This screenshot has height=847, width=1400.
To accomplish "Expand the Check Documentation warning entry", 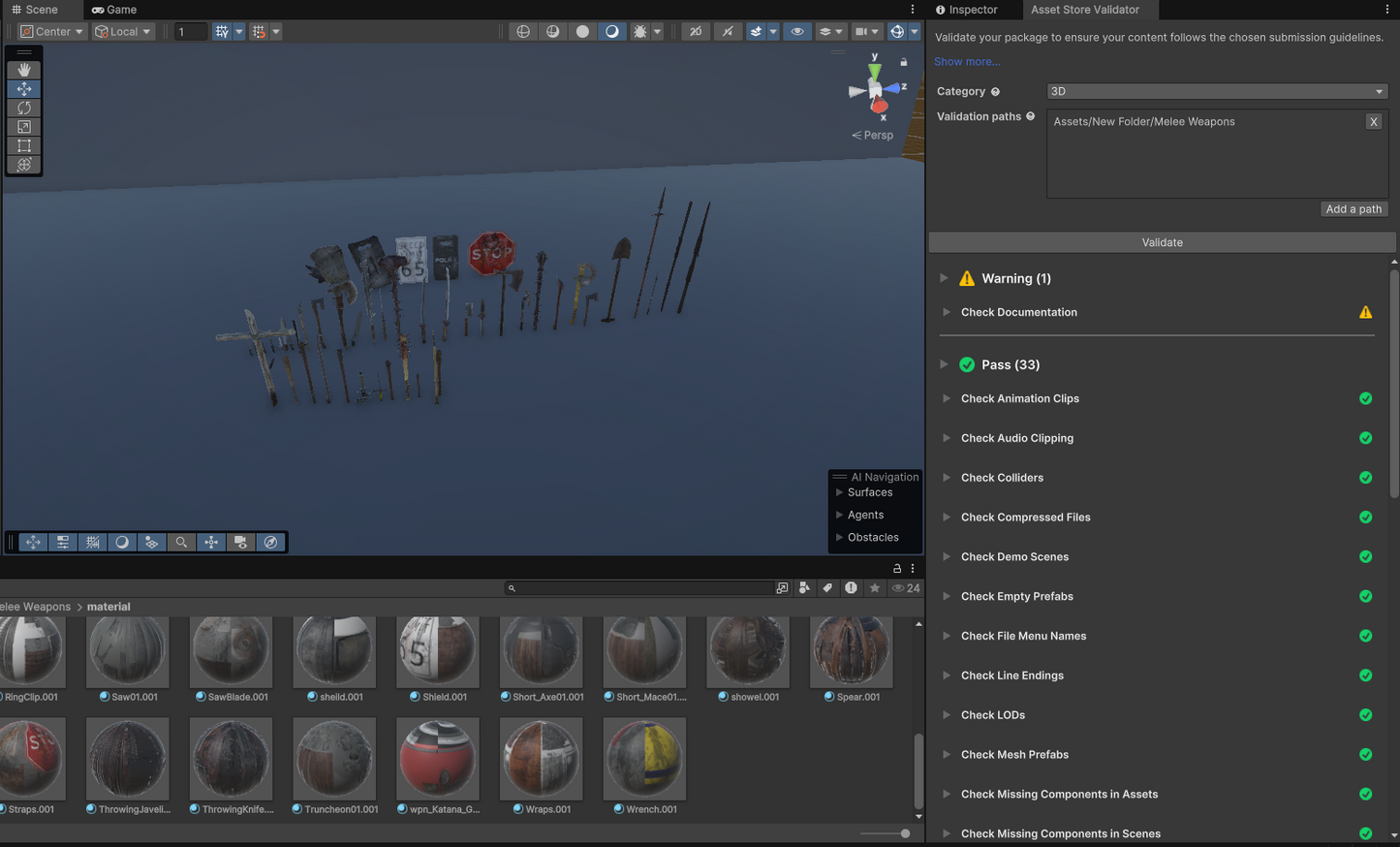I will (947, 312).
